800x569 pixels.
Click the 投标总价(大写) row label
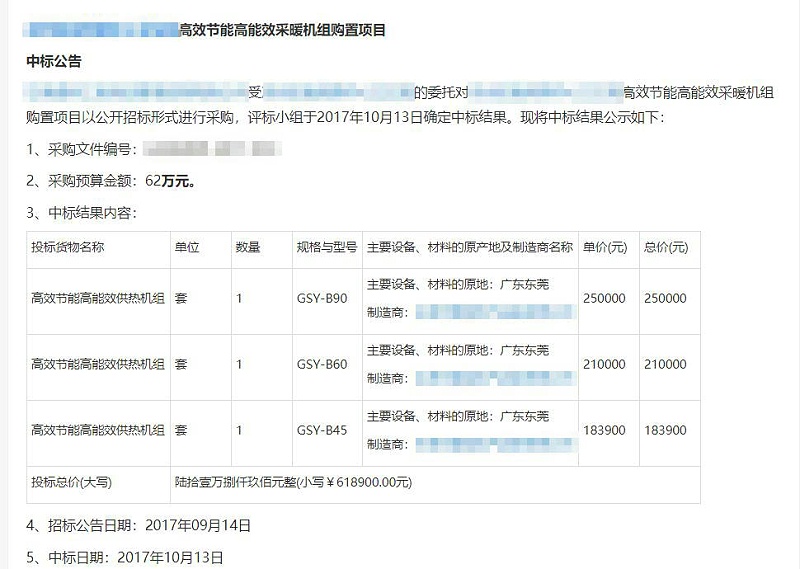(x=72, y=482)
